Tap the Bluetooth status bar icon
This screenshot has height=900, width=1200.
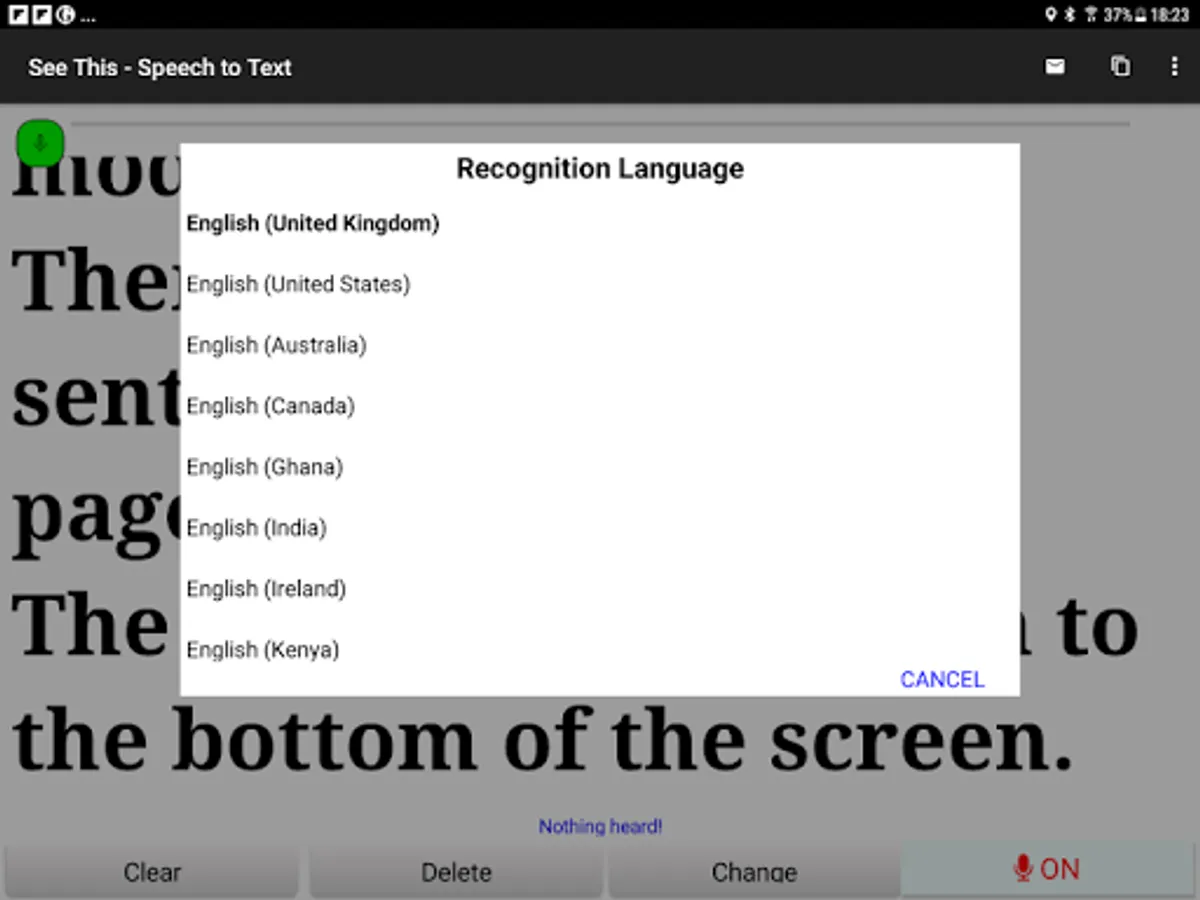point(1069,15)
